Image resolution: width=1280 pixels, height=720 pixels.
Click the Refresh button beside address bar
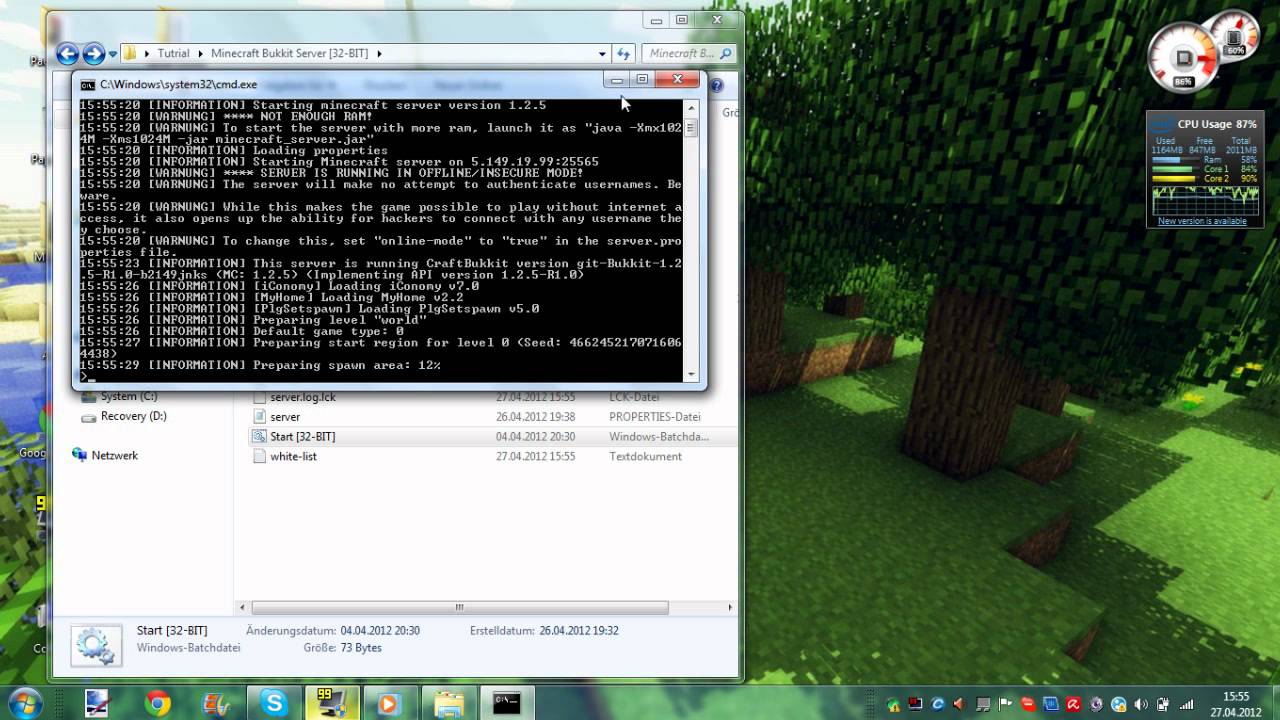(x=624, y=54)
